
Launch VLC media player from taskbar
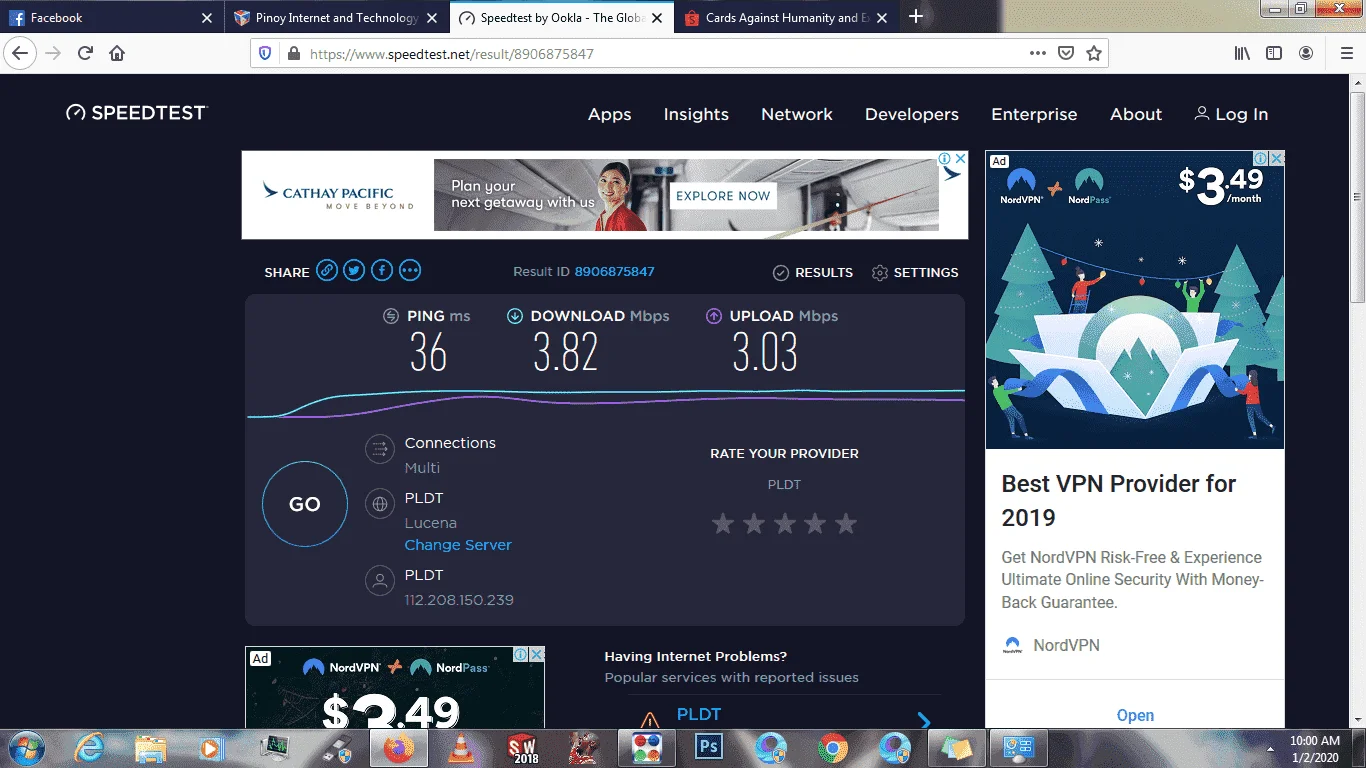(x=459, y=747)
